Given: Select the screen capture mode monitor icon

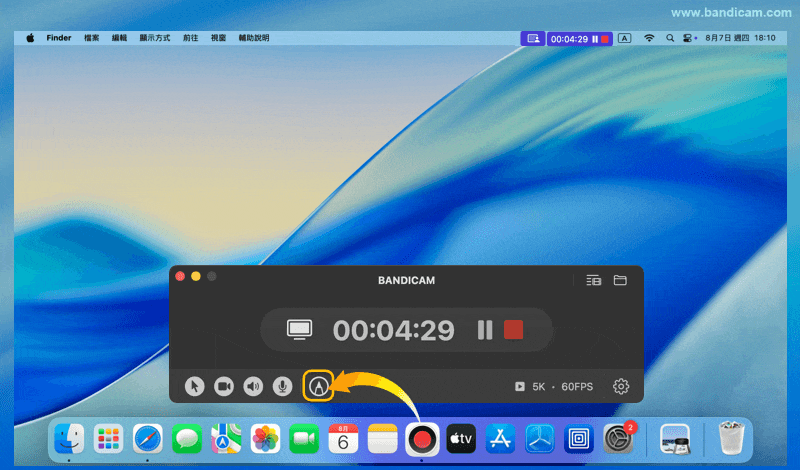Looking at the screenshot, I should (300, 330).
